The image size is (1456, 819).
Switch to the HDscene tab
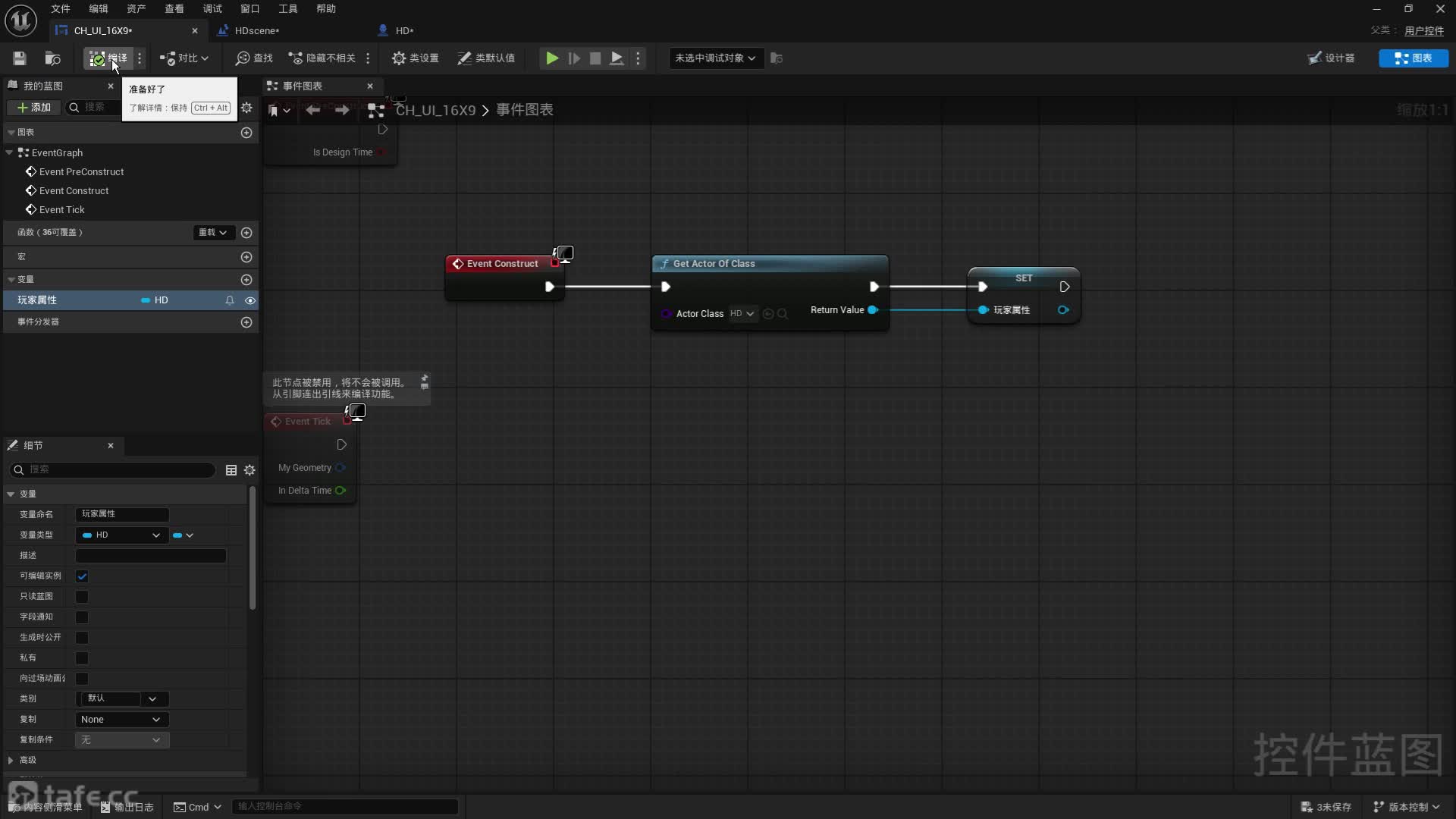coord(256,31)
